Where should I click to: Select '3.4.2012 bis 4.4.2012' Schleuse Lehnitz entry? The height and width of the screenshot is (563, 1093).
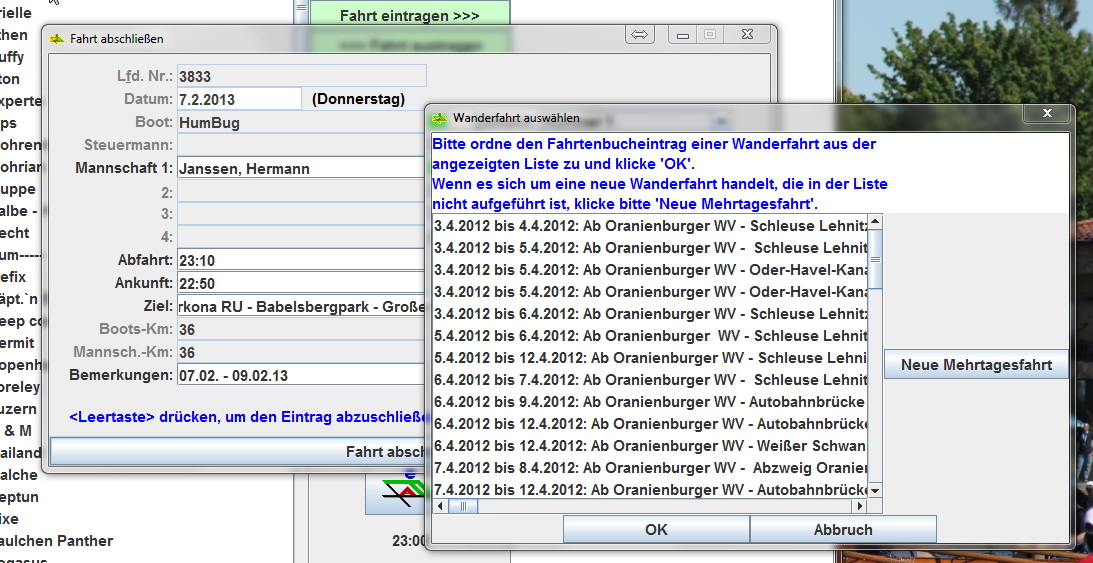(650, 226)
